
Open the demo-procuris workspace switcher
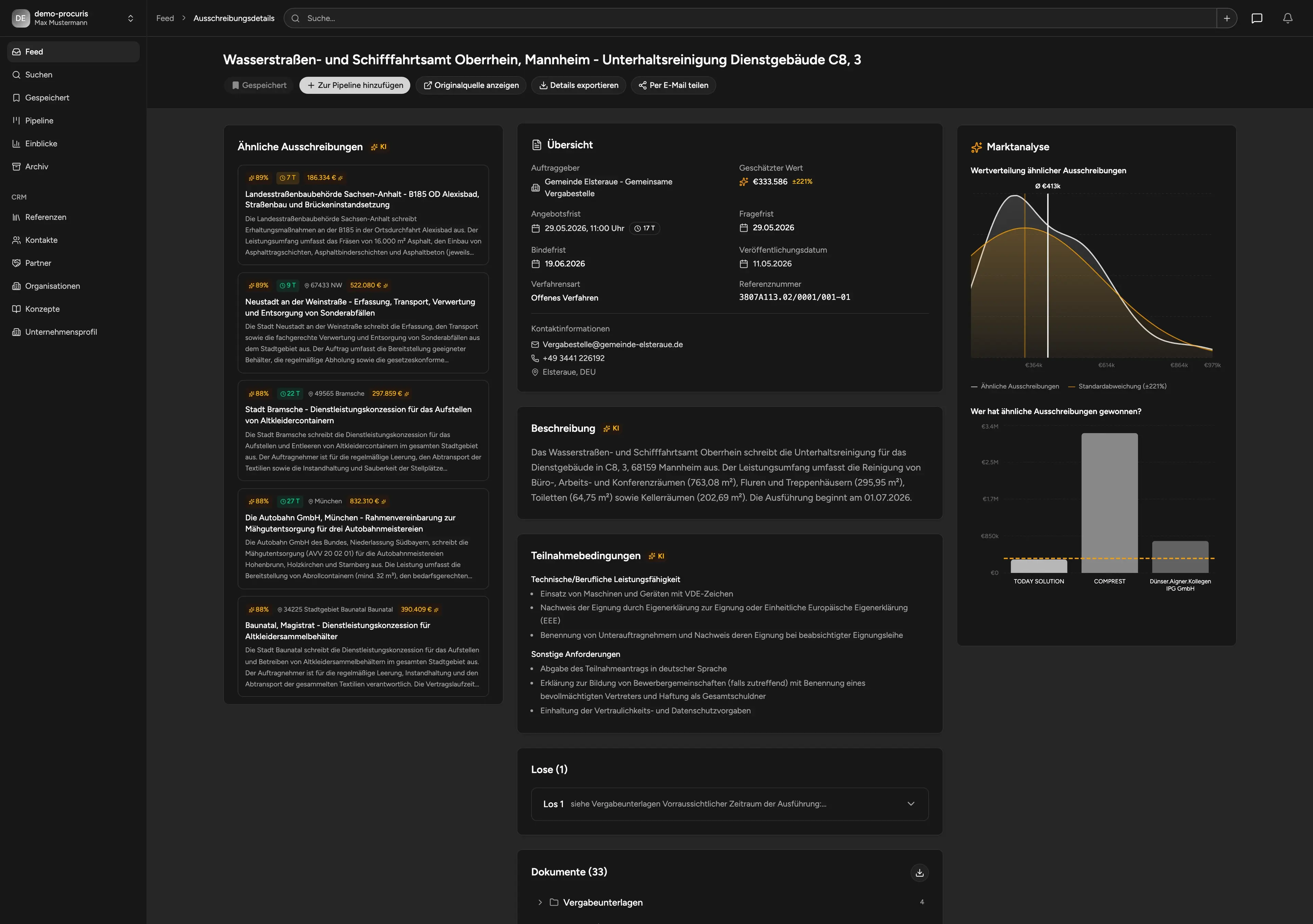pos(73,18)
